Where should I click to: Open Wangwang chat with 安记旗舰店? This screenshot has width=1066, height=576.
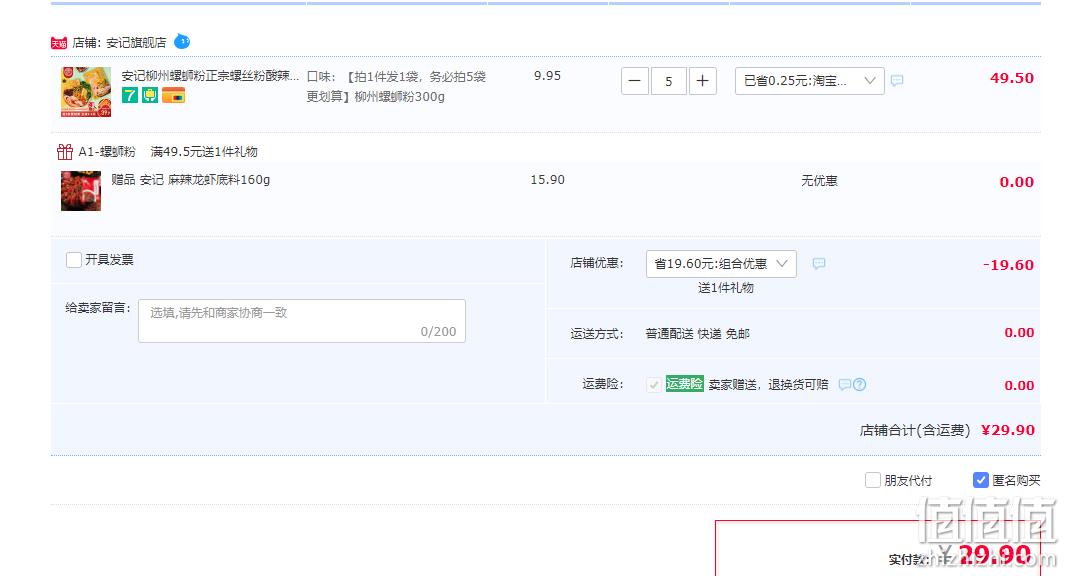[x=182, y=41]
